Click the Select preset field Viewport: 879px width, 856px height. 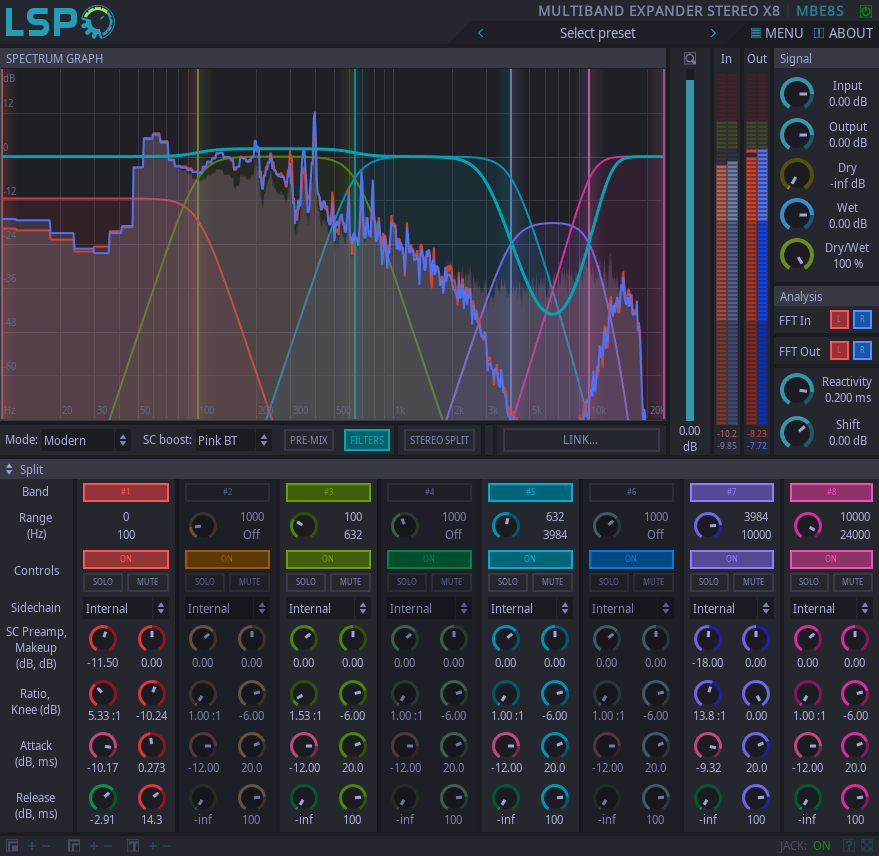[597, 33]
